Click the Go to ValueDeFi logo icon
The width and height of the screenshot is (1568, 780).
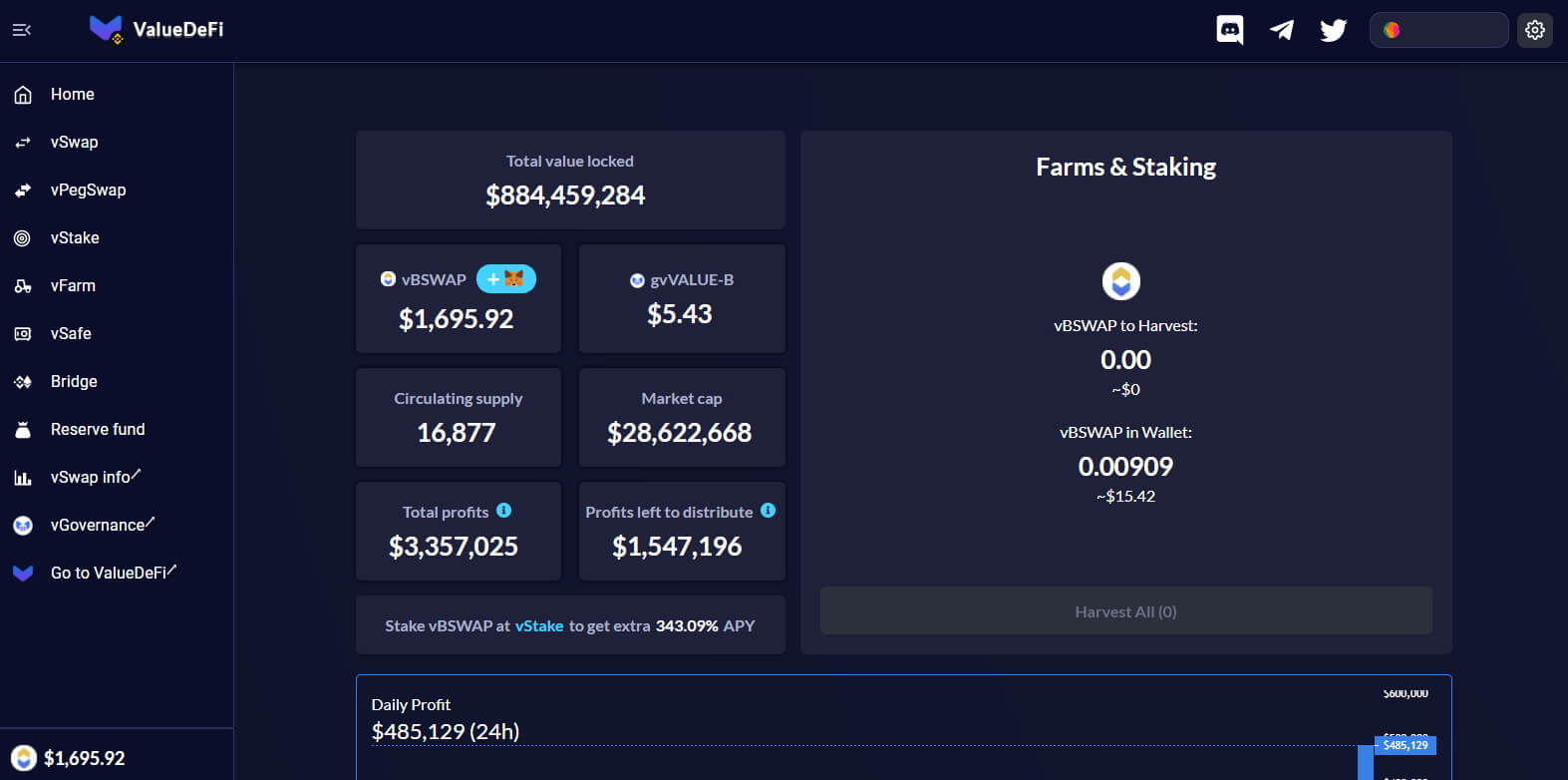23,574
